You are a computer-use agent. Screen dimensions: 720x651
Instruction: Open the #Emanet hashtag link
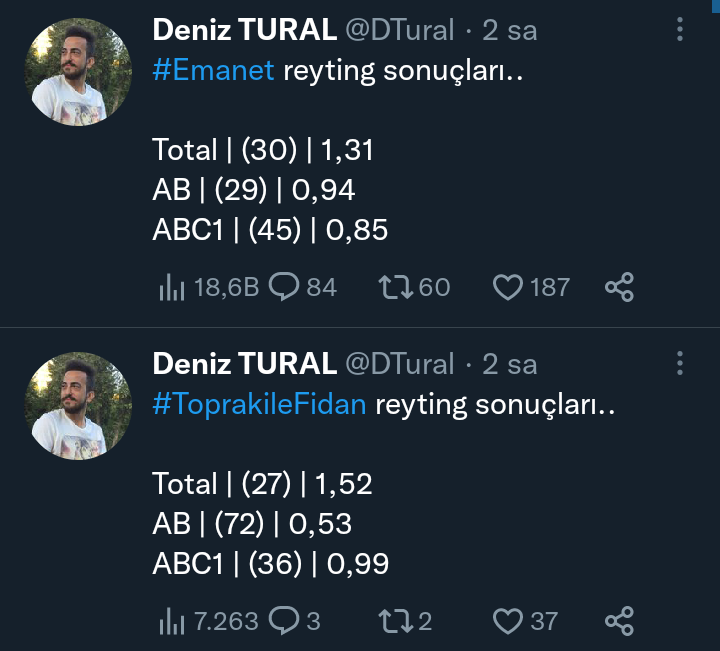coord(213,71)
